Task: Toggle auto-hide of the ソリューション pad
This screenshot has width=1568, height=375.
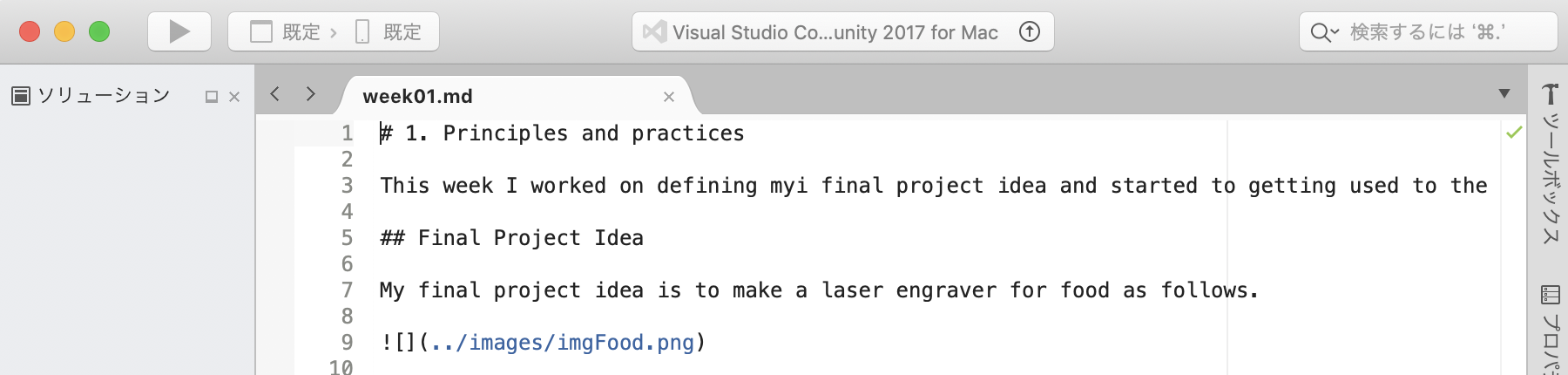Action: pyautogui.click(x=211, y=97)
